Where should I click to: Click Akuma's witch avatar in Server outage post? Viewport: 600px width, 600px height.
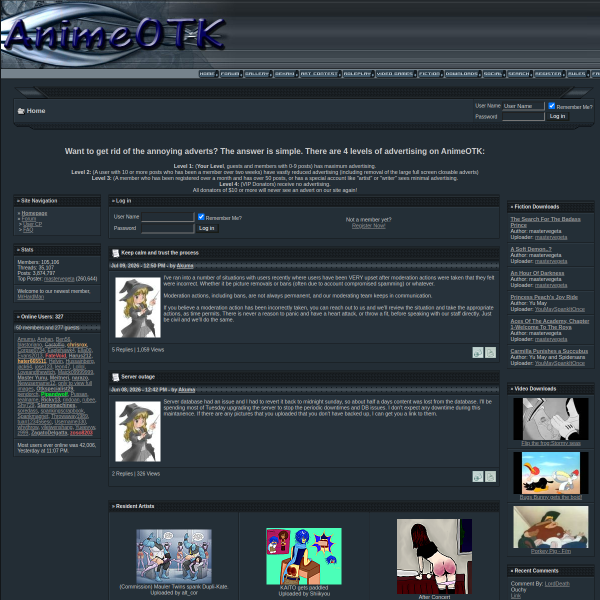[138, 431]
